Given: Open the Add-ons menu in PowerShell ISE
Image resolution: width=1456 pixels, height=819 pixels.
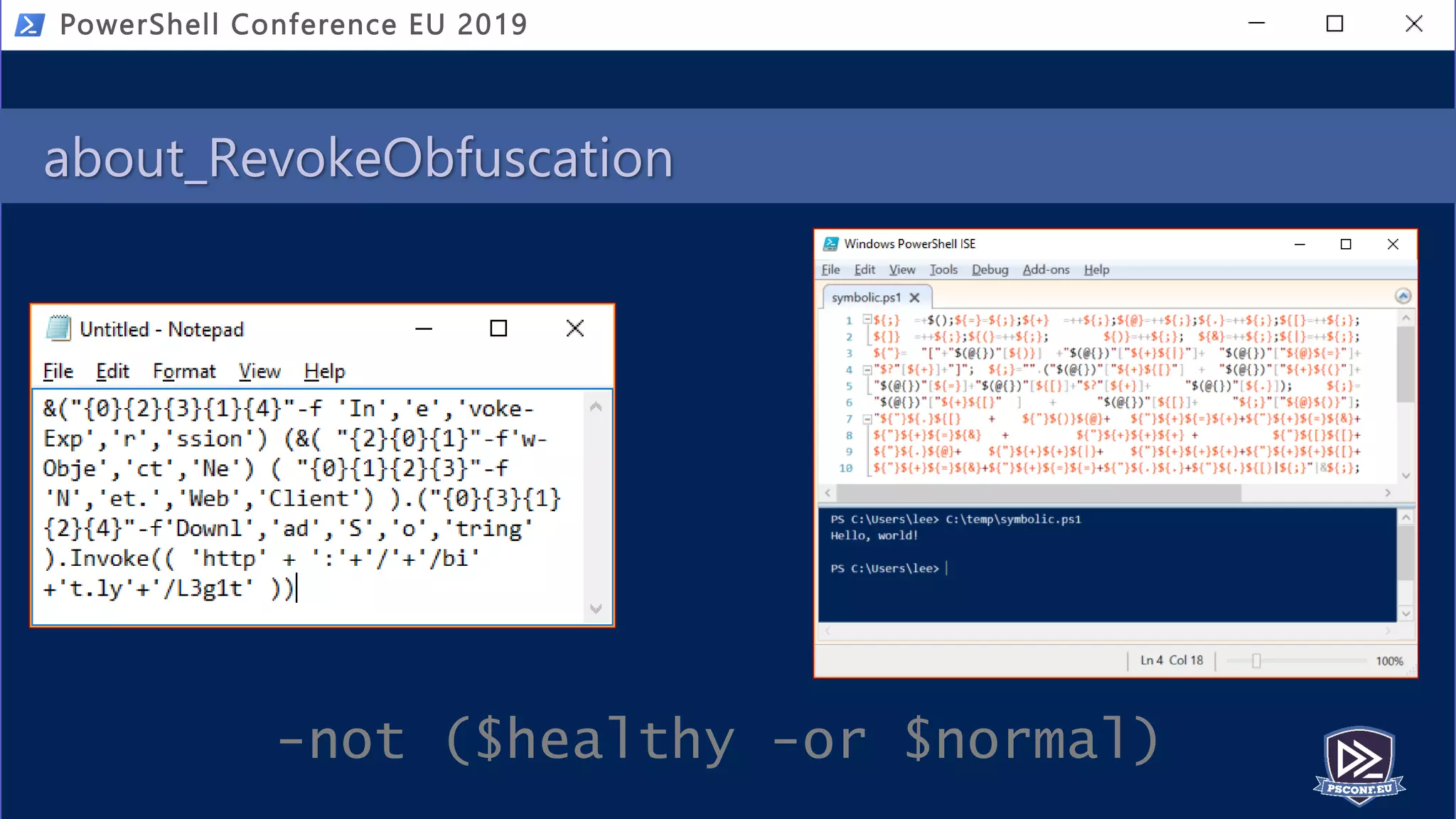Looking at the screenshot, I should coord(1046,269).
